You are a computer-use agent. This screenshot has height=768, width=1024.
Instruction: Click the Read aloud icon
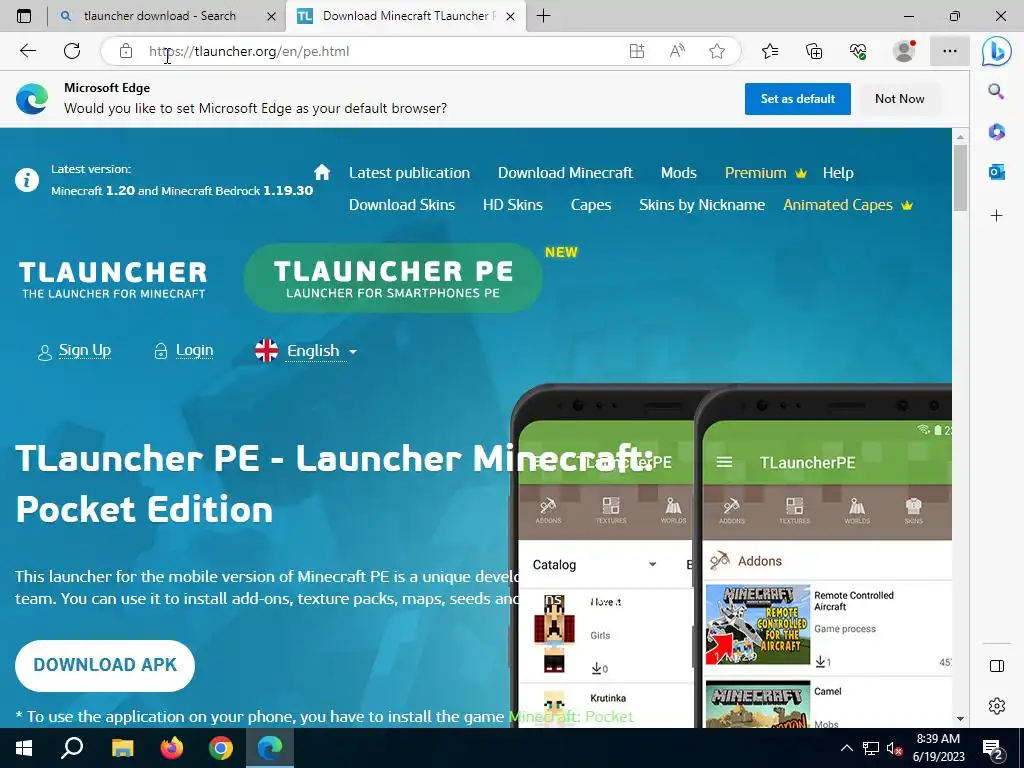point(677,51)
